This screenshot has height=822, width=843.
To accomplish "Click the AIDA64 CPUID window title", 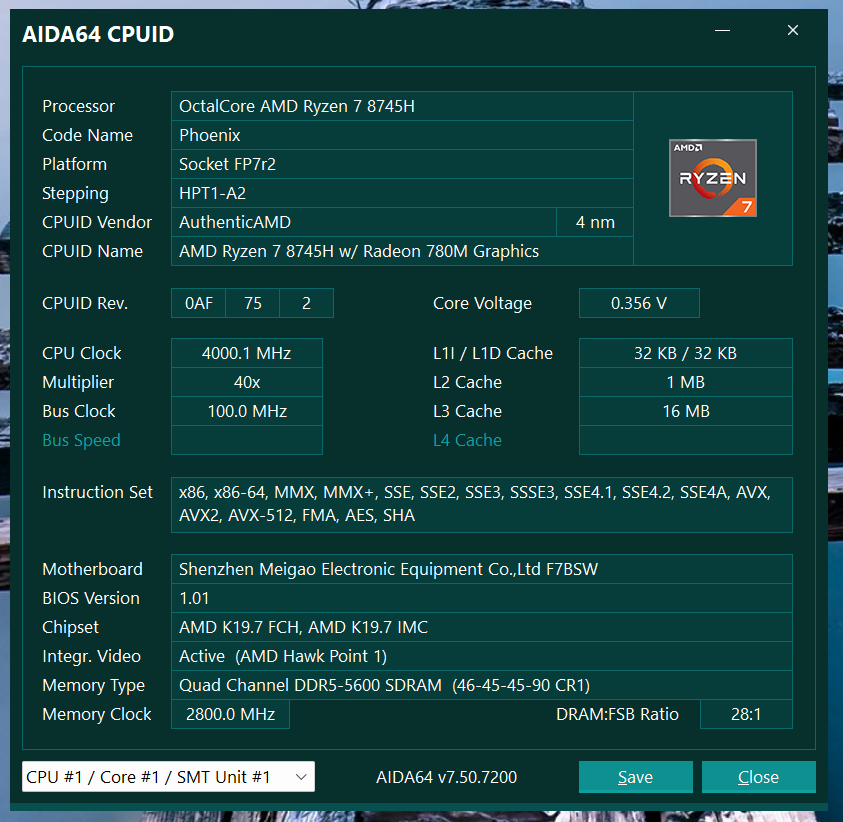I will [98, 34].
